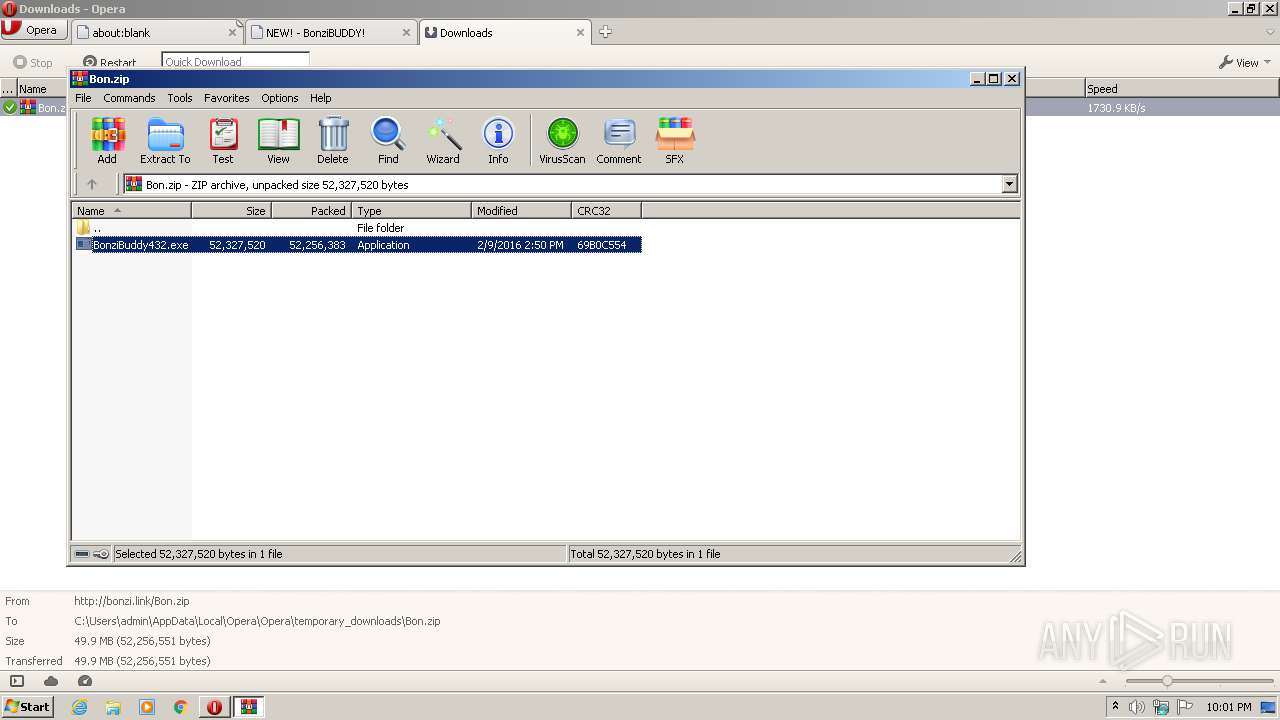Click the http://bonzi.link/Bon.zip source text
The height and width of the screenshot is (720, 1280).
coord(132,601)
